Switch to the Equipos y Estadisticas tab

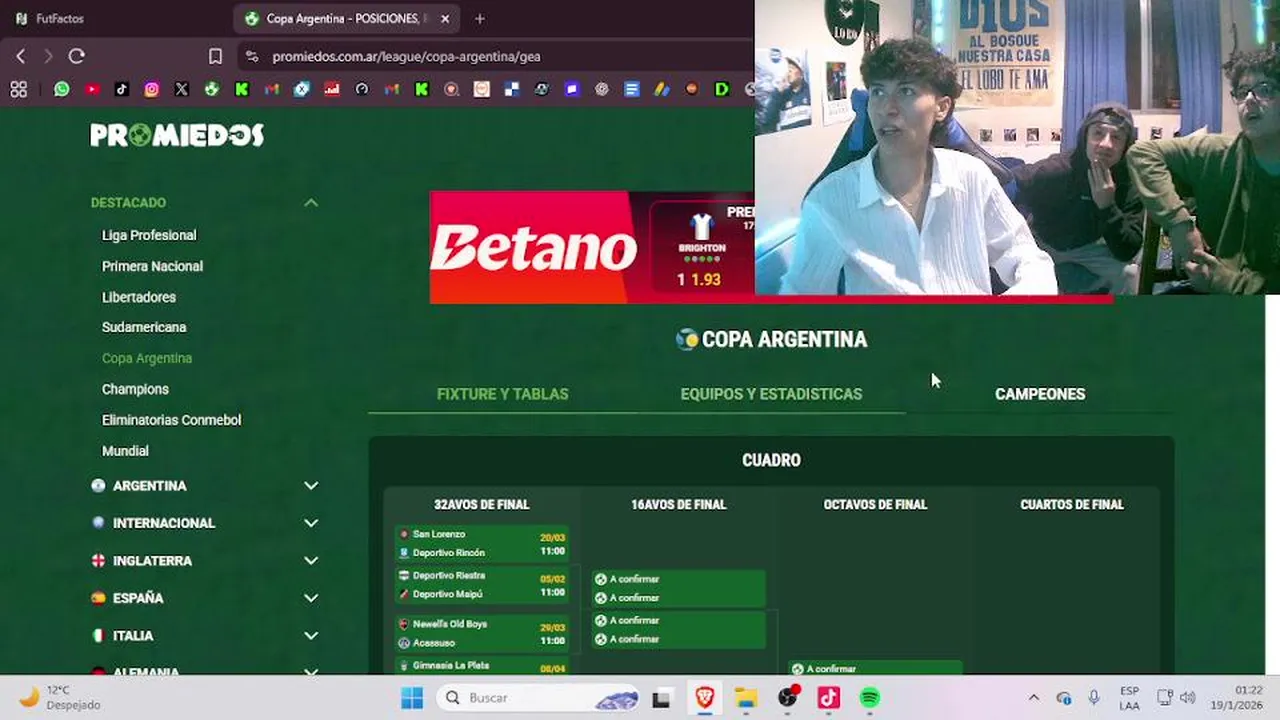[x=771, y=394]
